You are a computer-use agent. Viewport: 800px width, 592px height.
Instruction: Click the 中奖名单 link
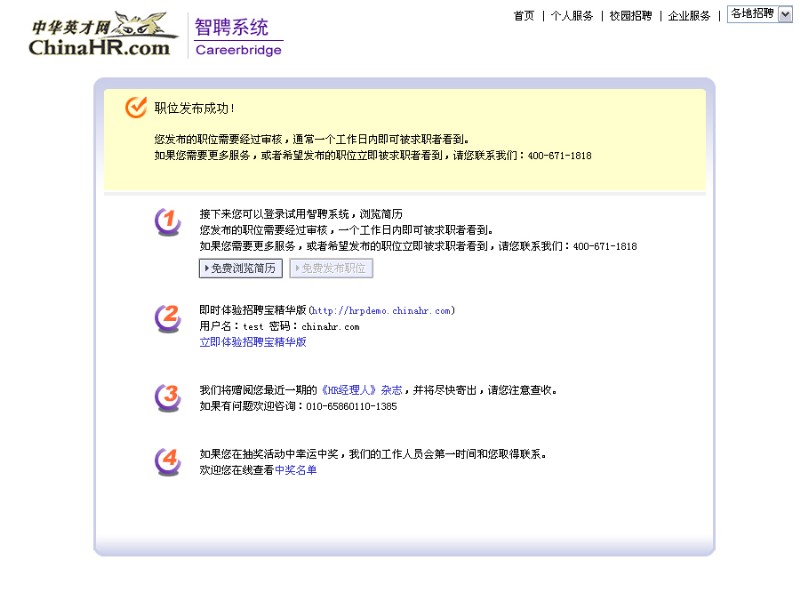coord(295,470)
